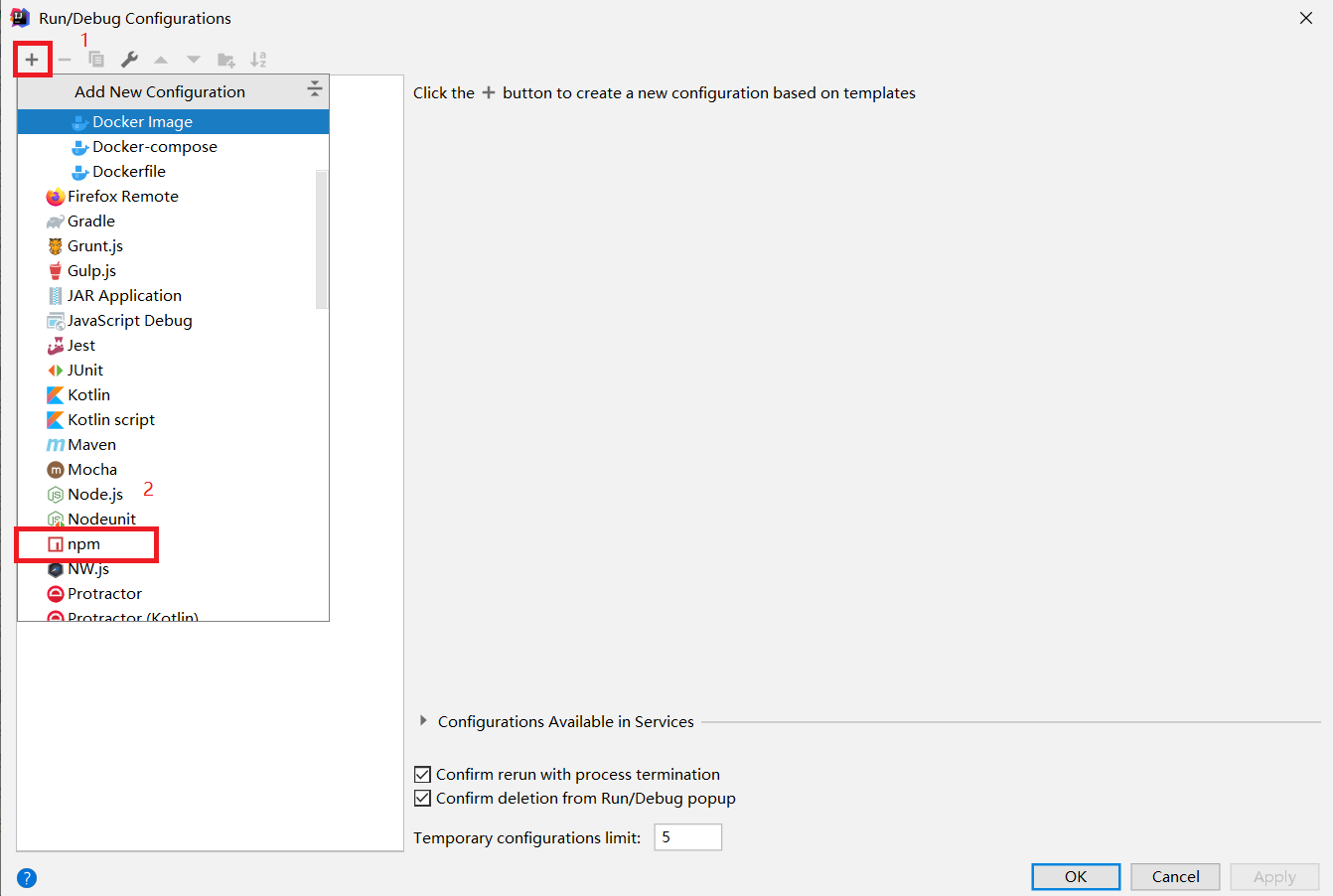Click the JUnit red-green icon
The image size is (1333, 896).
tap(56, 371)
